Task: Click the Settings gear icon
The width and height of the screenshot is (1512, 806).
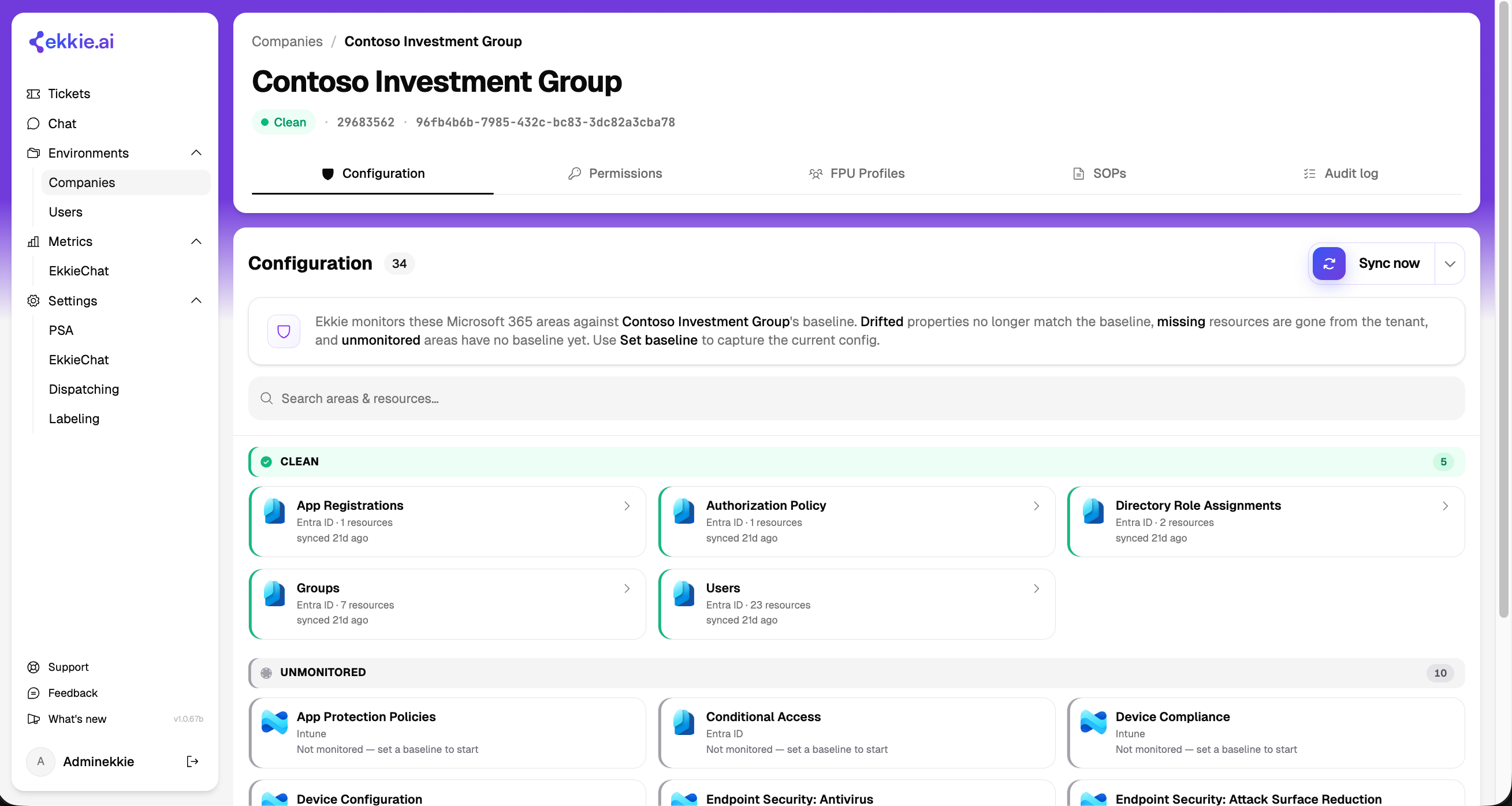Action: [33, 301]
